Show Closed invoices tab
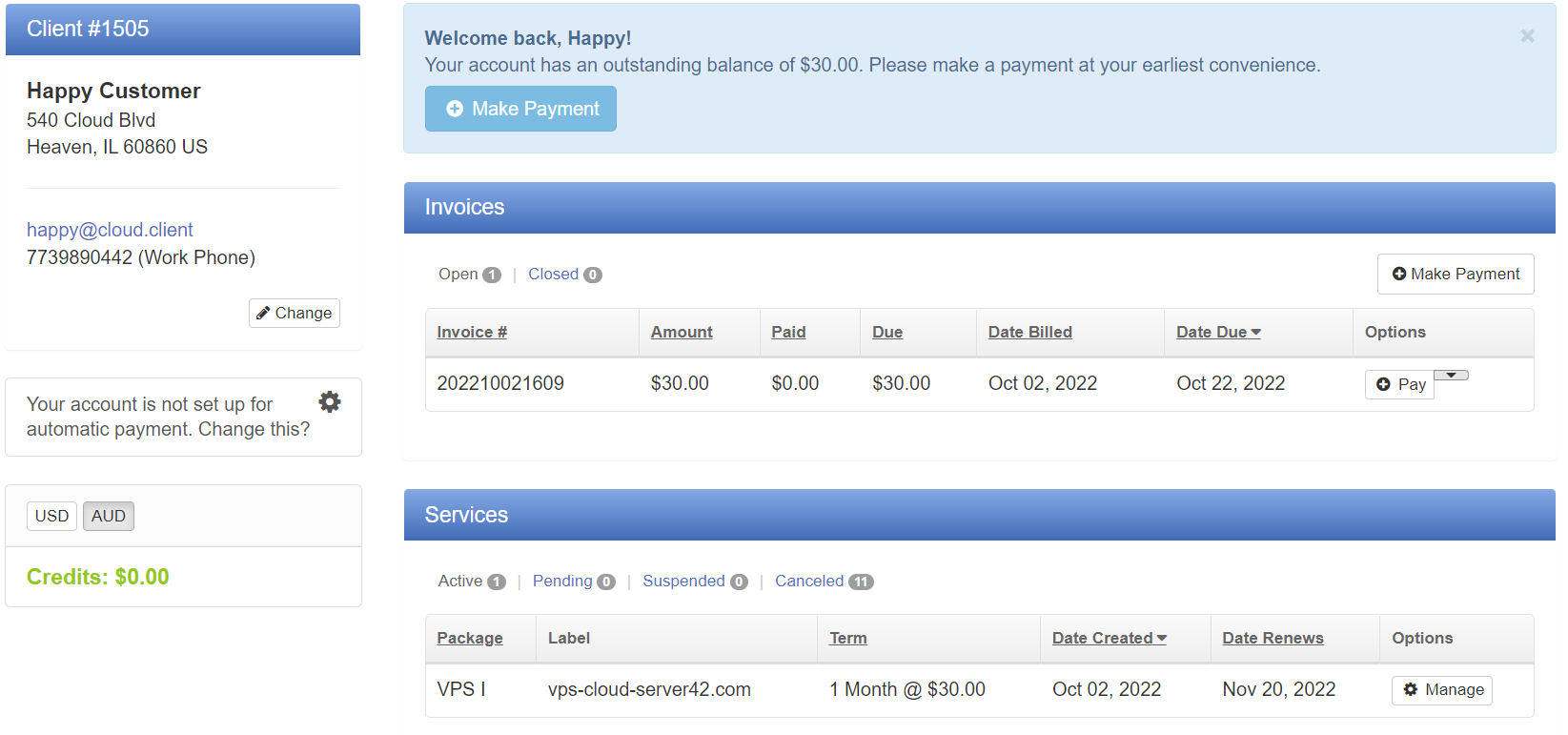Viewport: 1568px width, 735px height. click(x=554, y=275)
